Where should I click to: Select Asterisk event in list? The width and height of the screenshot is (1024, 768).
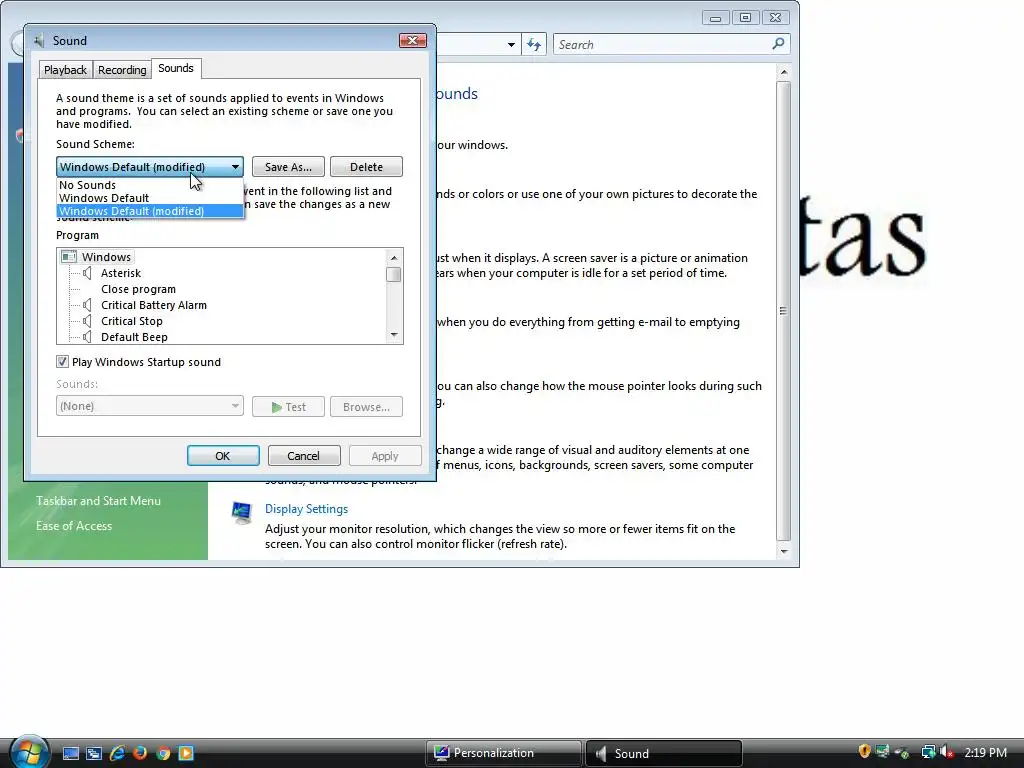(121, 273)
